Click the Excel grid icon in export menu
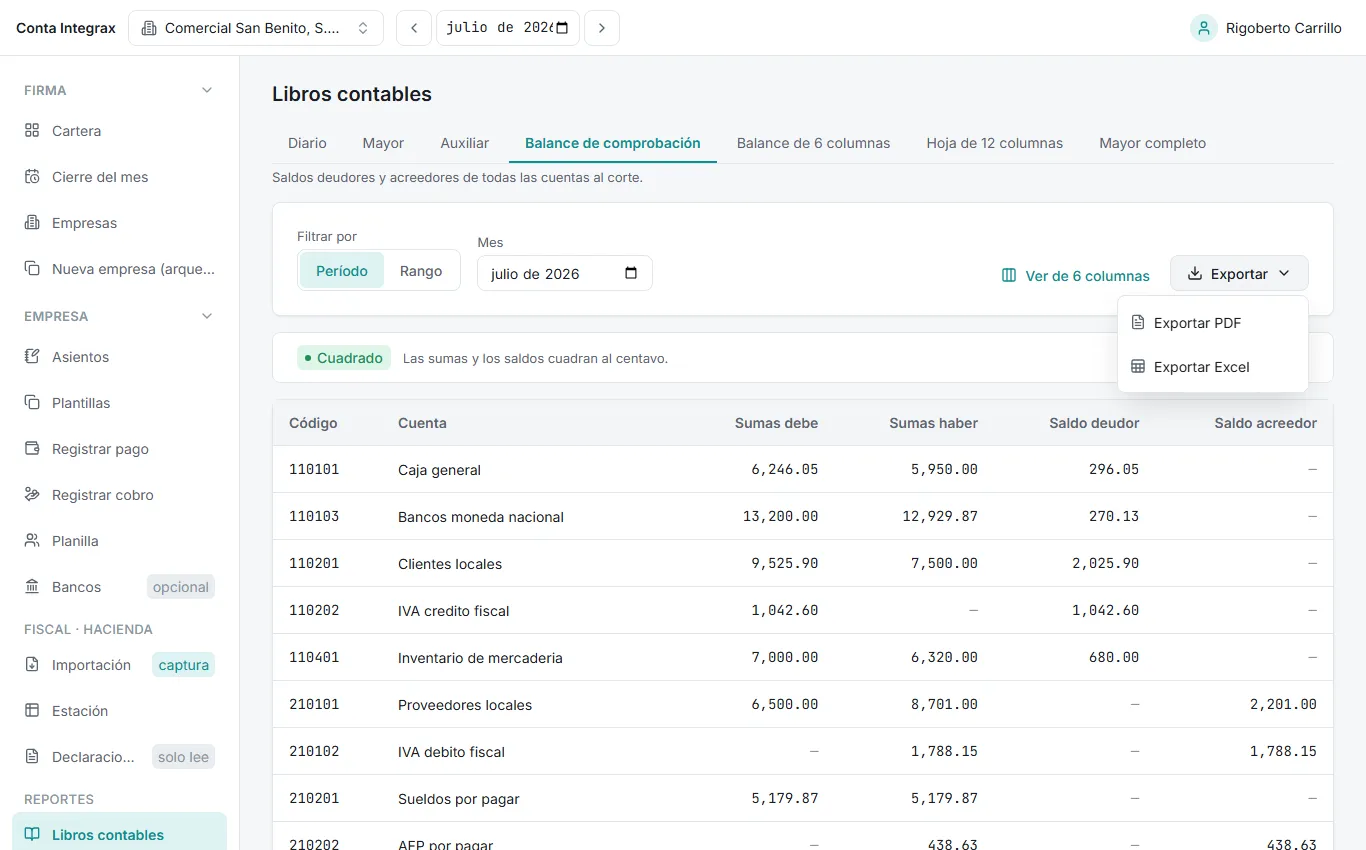Viewport: 1366px width, 850px height. [x=1138, y=367]
